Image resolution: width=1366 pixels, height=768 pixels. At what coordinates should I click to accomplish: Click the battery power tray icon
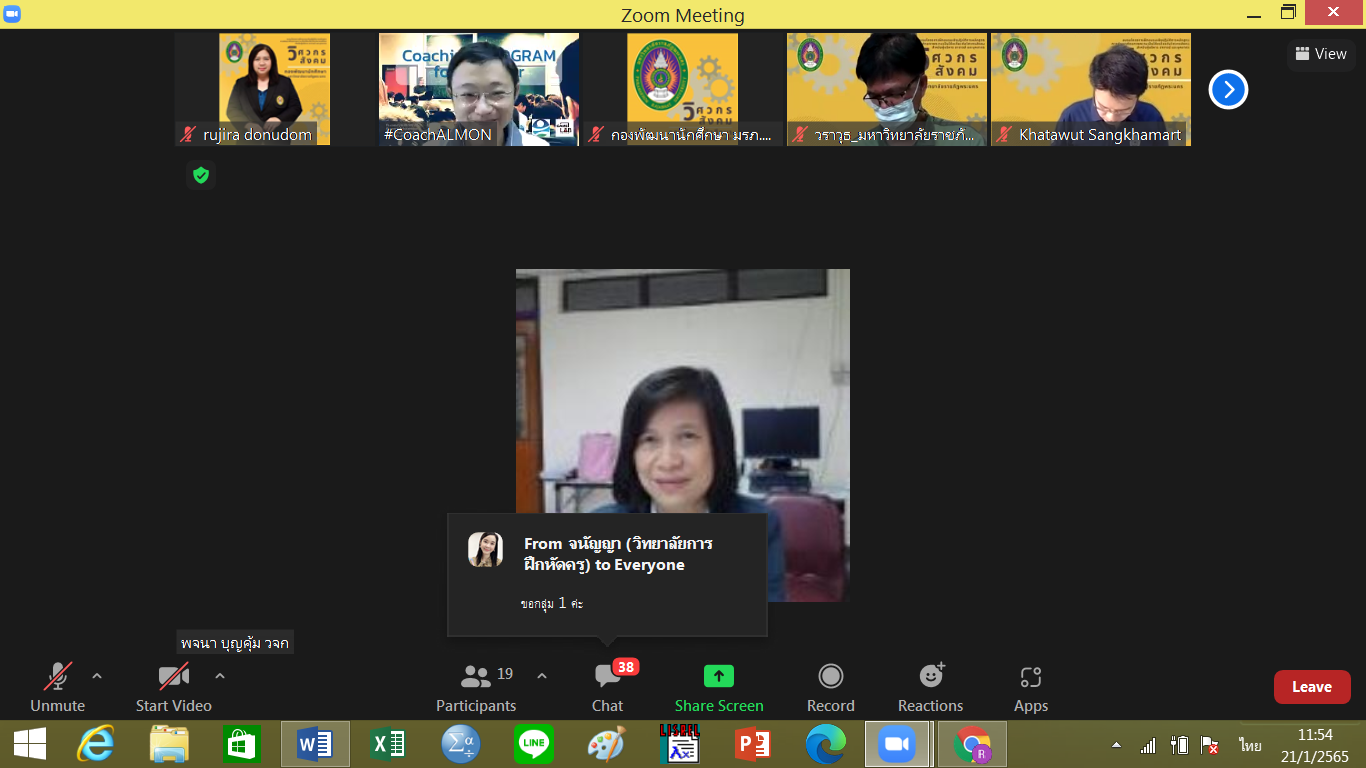1180,745
